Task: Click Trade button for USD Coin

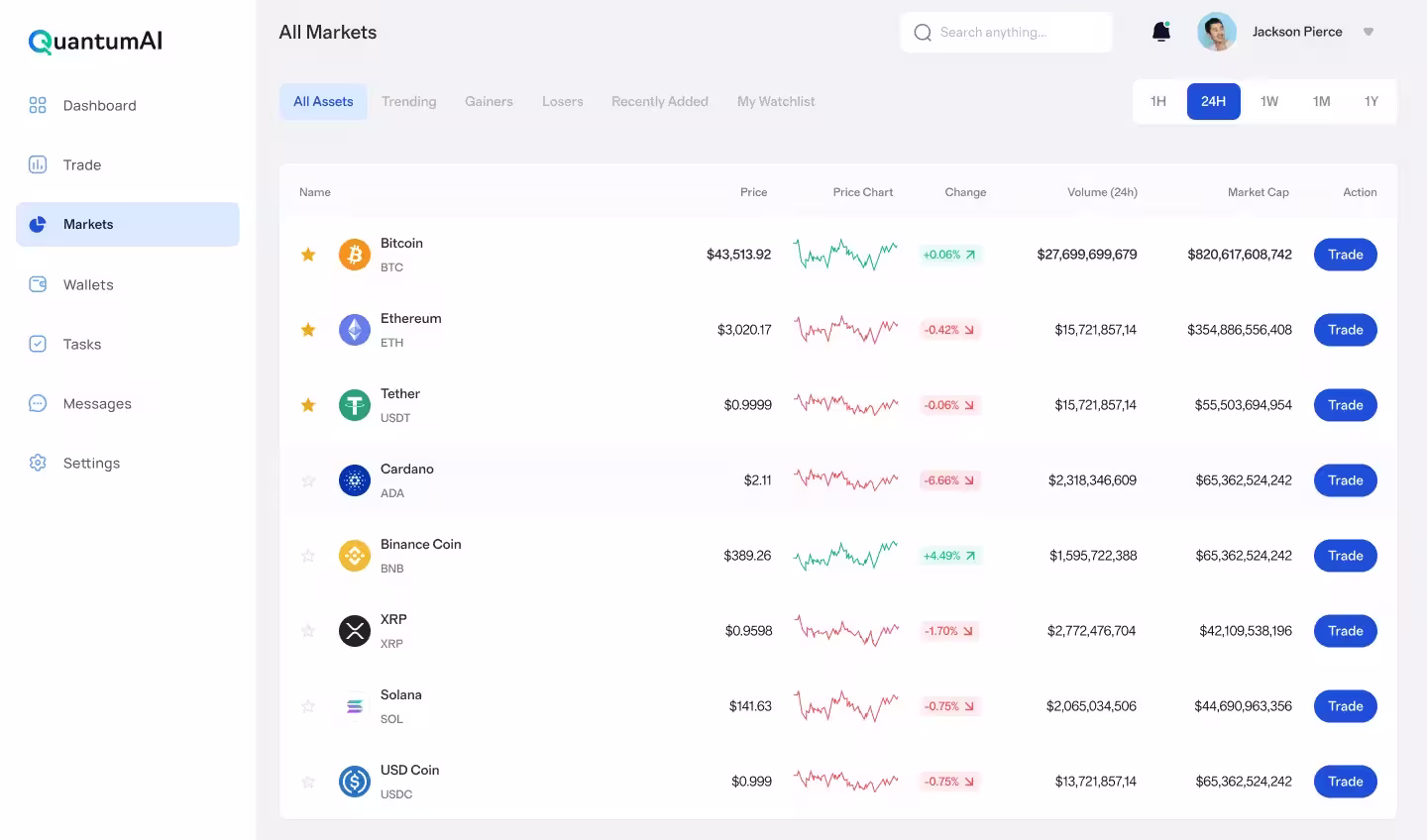Action: click(1346, 782)
